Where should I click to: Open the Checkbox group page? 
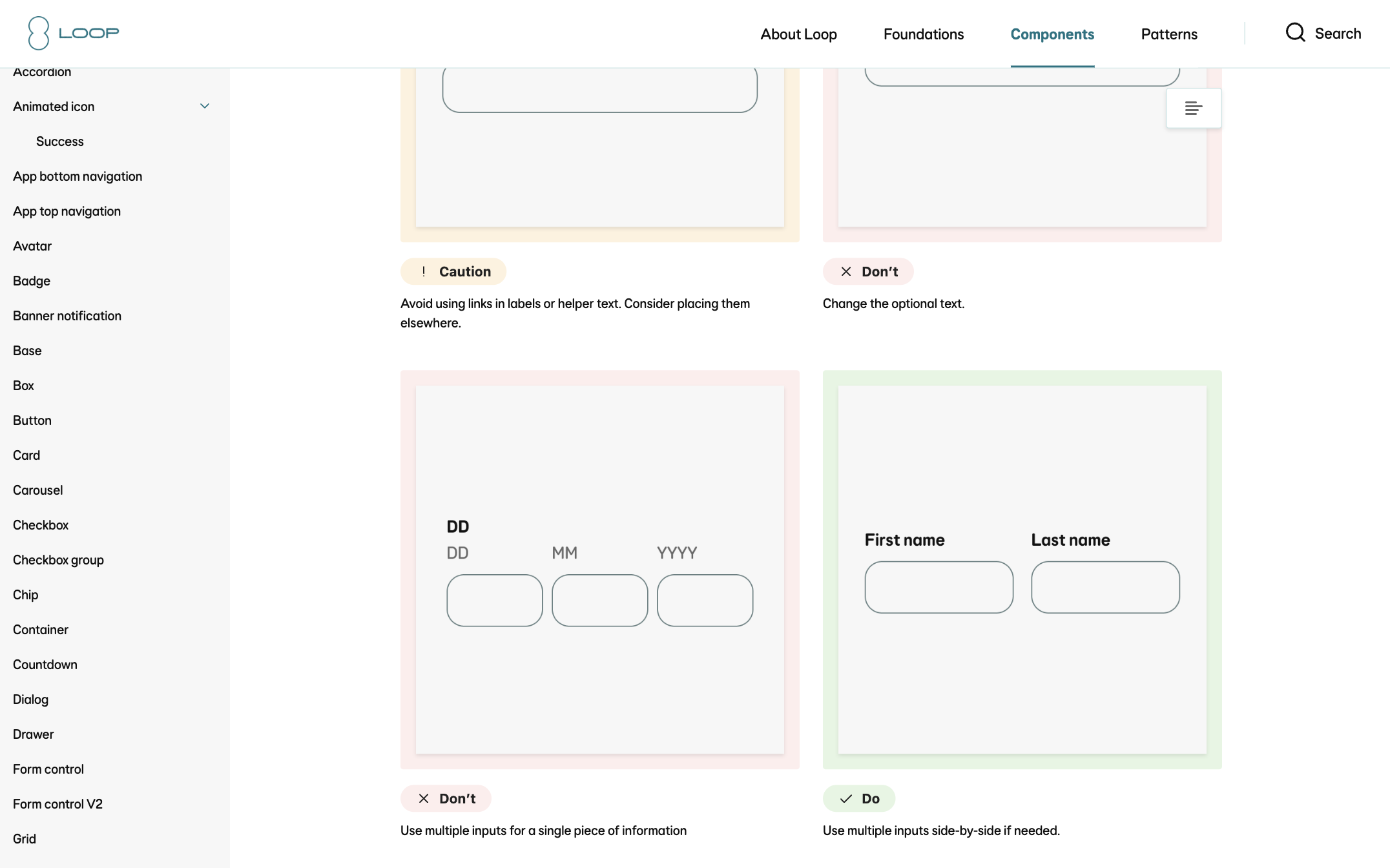[x=58, y=560]
